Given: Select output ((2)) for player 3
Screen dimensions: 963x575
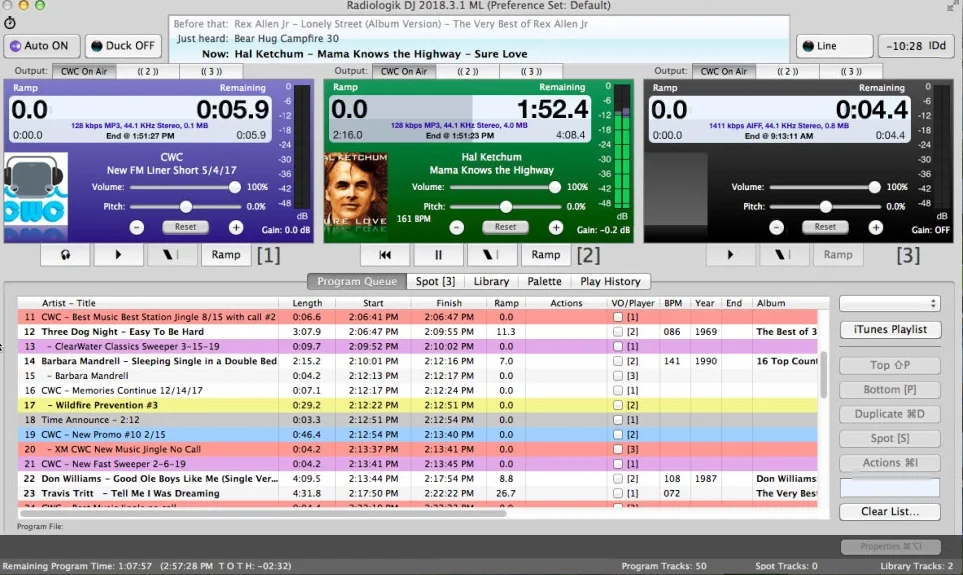Looking at the screenshot, I should click(787, 71).
